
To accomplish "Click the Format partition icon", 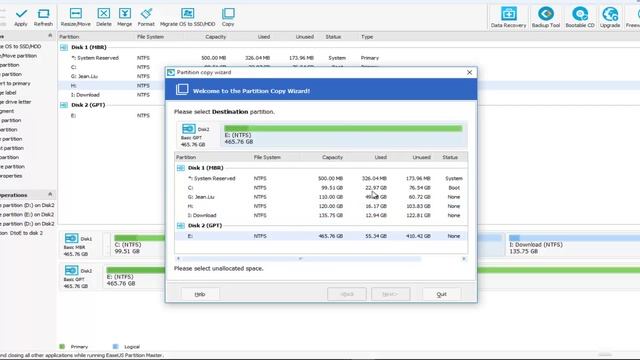I will 146,18.
